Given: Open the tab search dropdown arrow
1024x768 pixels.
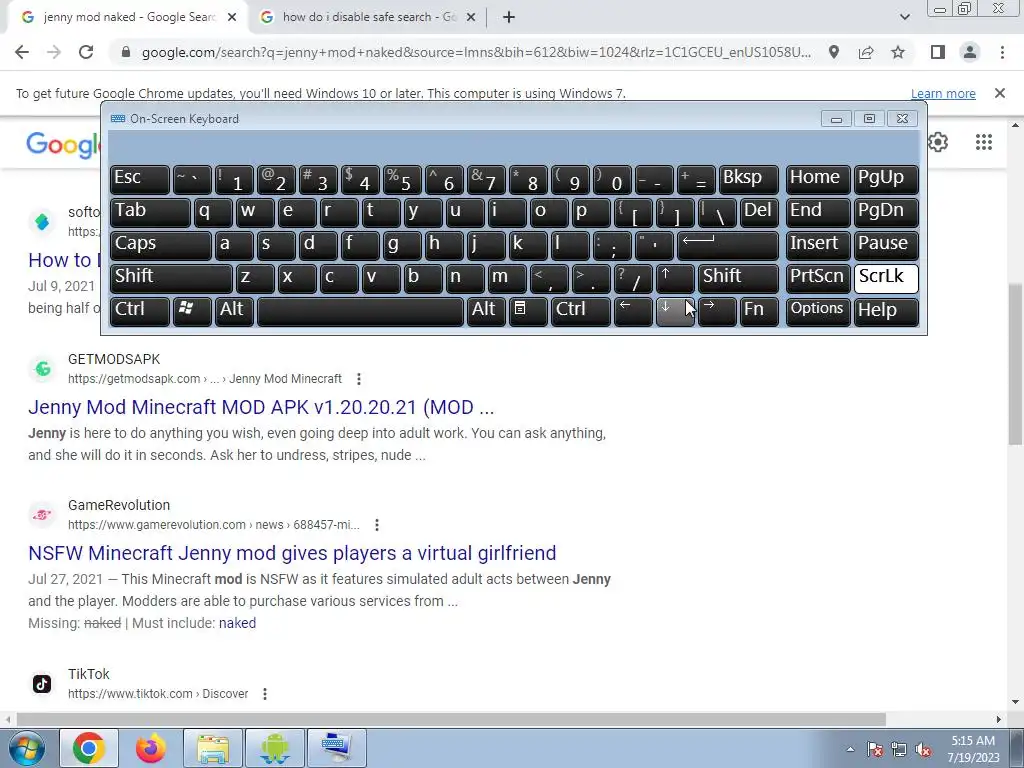Looking at the screenshot, I should (904, 18).
